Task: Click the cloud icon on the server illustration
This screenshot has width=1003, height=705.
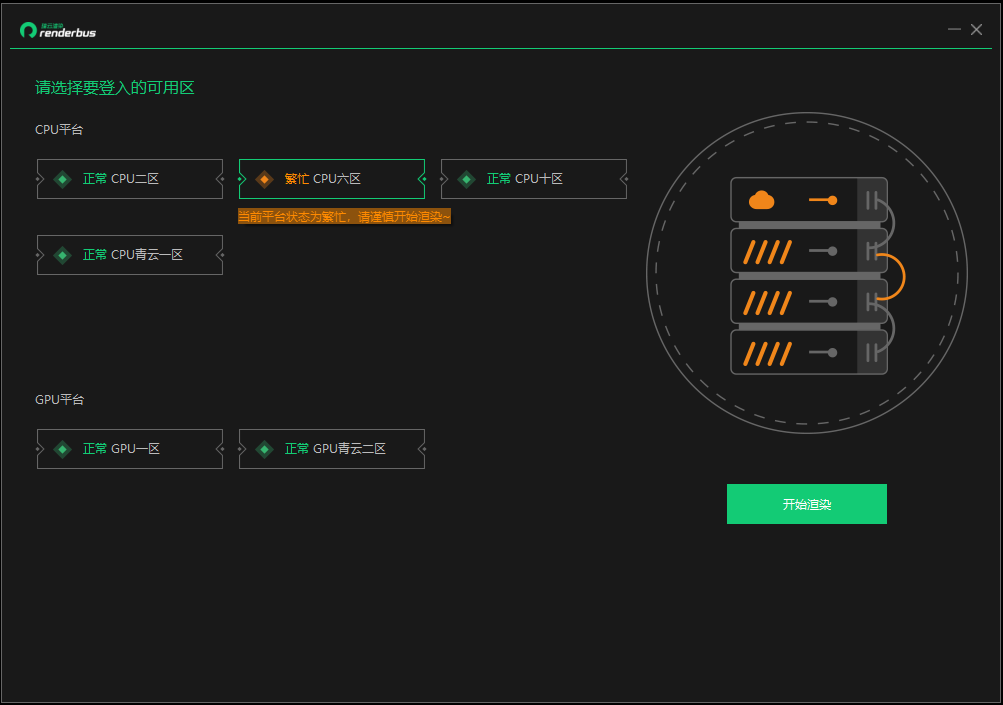Action: 762,200
